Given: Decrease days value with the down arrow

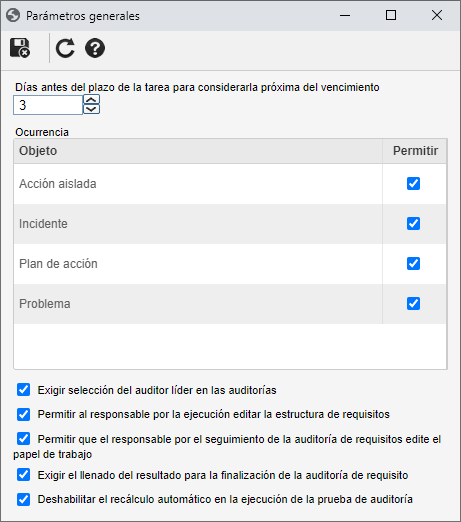Looking at the screenshot, I should tap(91, 109).
